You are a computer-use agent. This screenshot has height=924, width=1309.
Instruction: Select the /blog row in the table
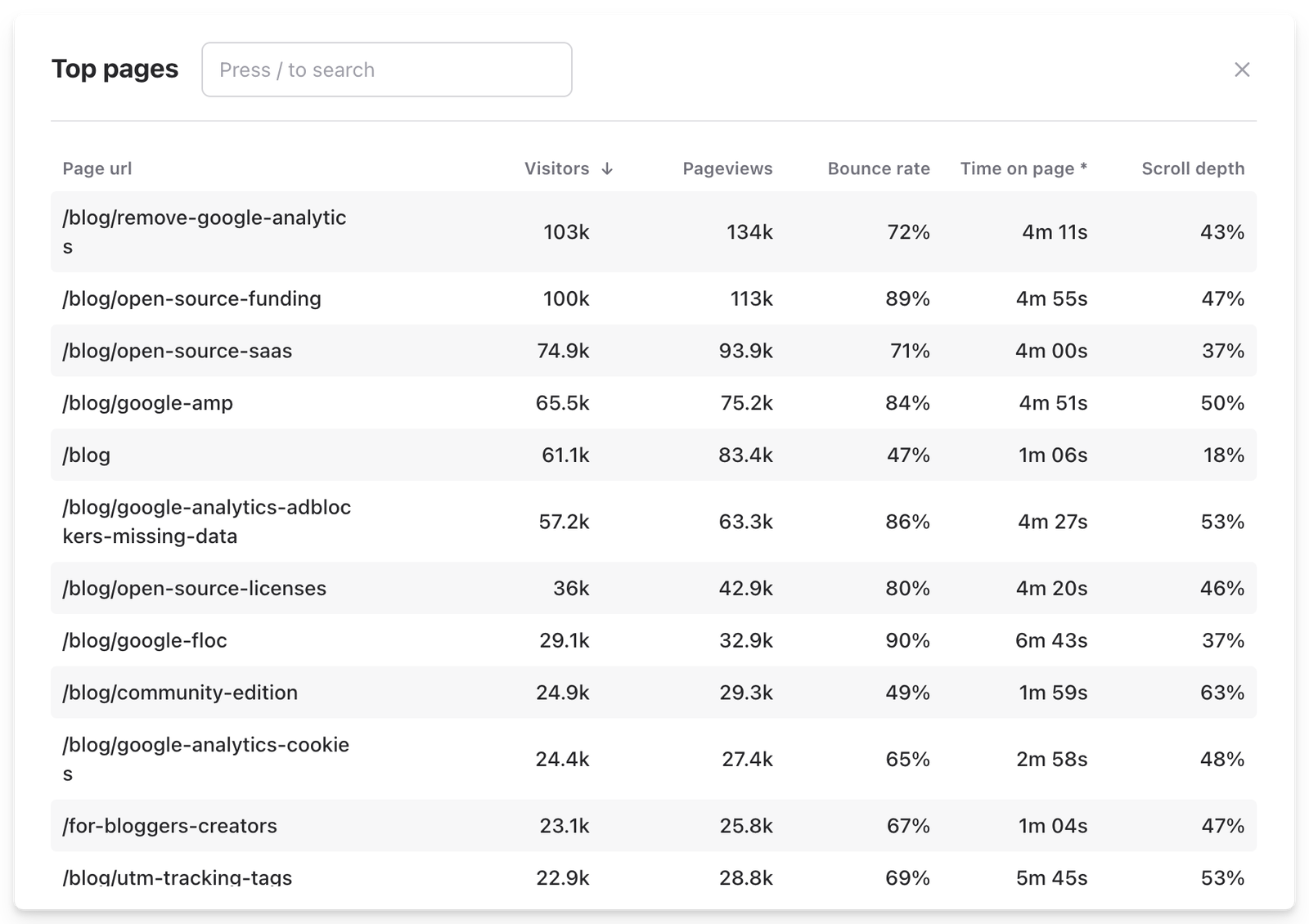[x=87, y=455]
